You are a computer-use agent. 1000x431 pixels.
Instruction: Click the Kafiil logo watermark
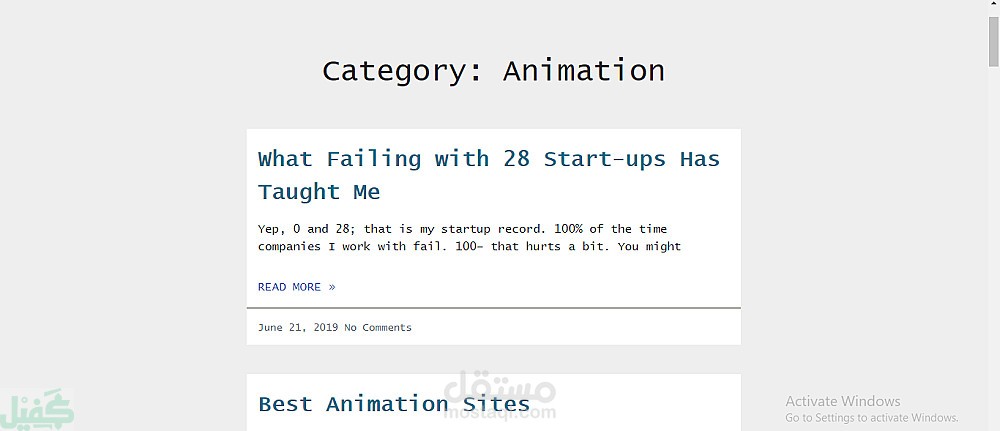37,409
